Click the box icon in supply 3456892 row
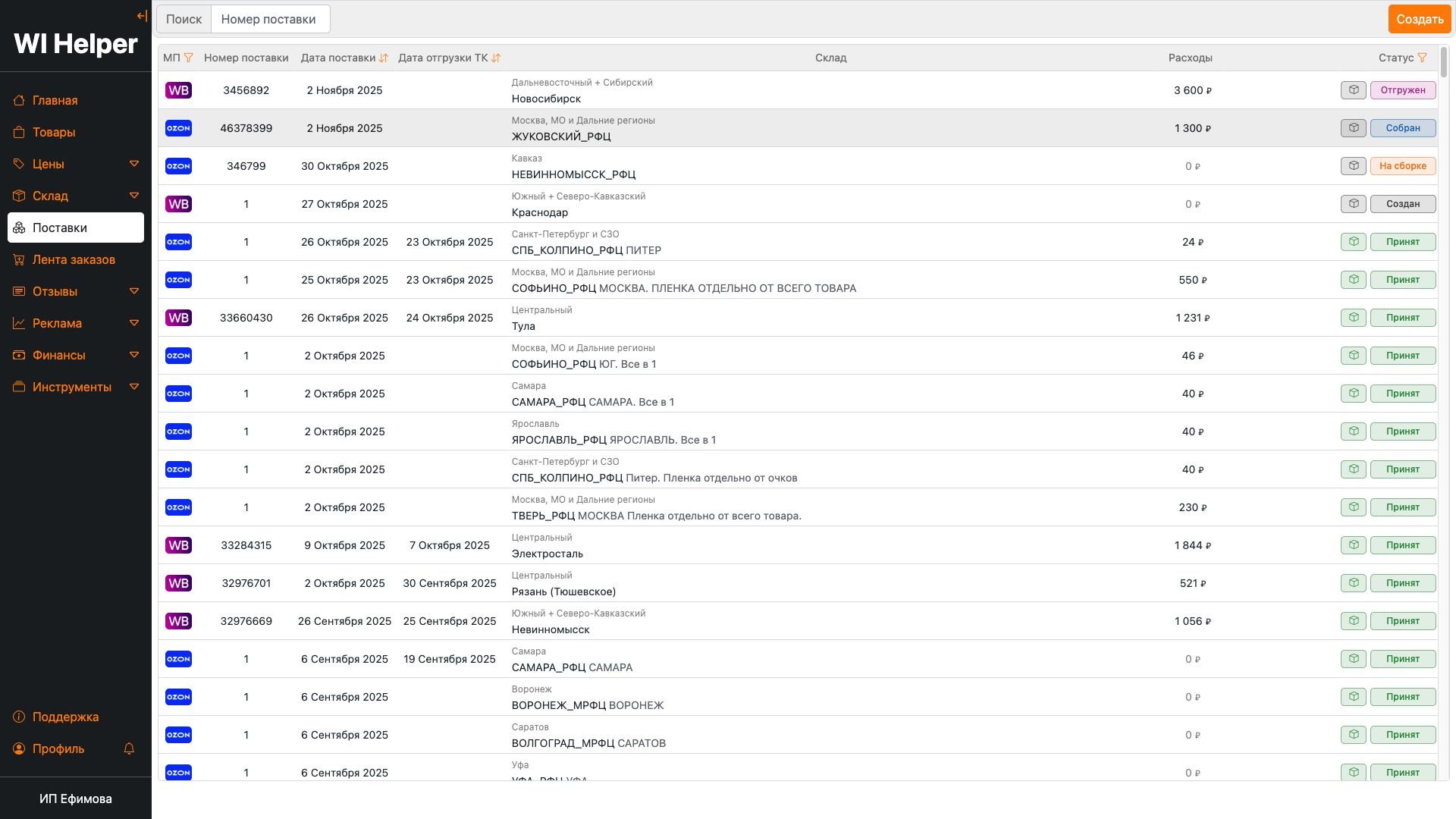The image size is (1456, 819). 1353,90
